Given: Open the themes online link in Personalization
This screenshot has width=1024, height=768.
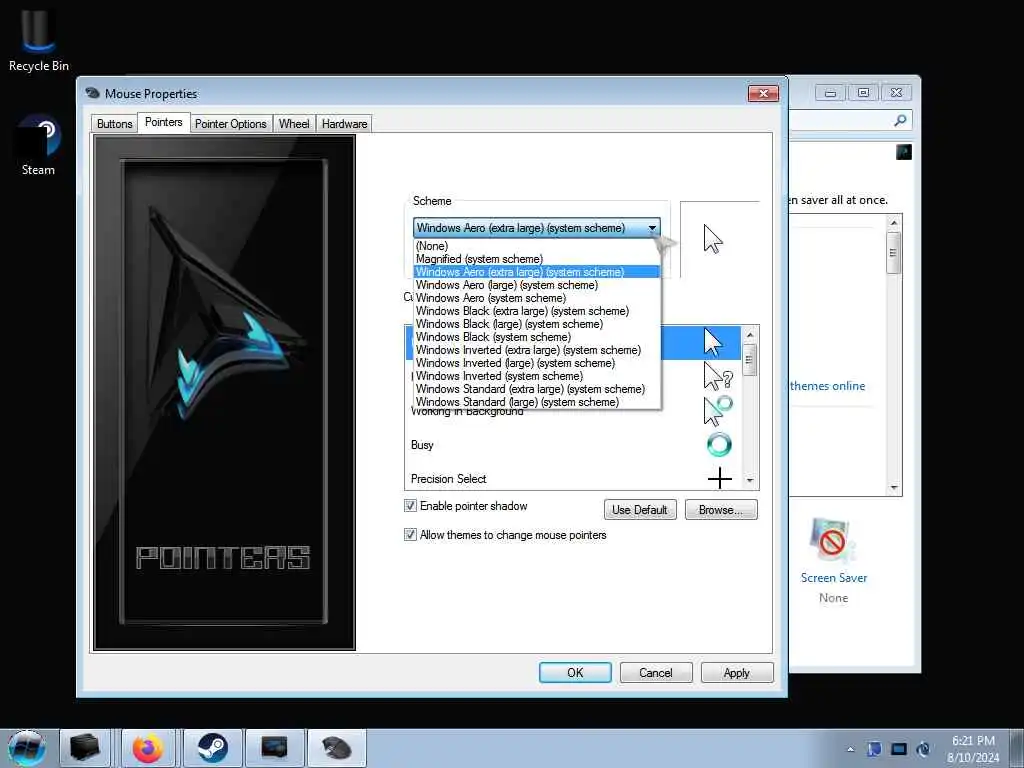Looking at the screenshot, I should click(x=827, y=386).
